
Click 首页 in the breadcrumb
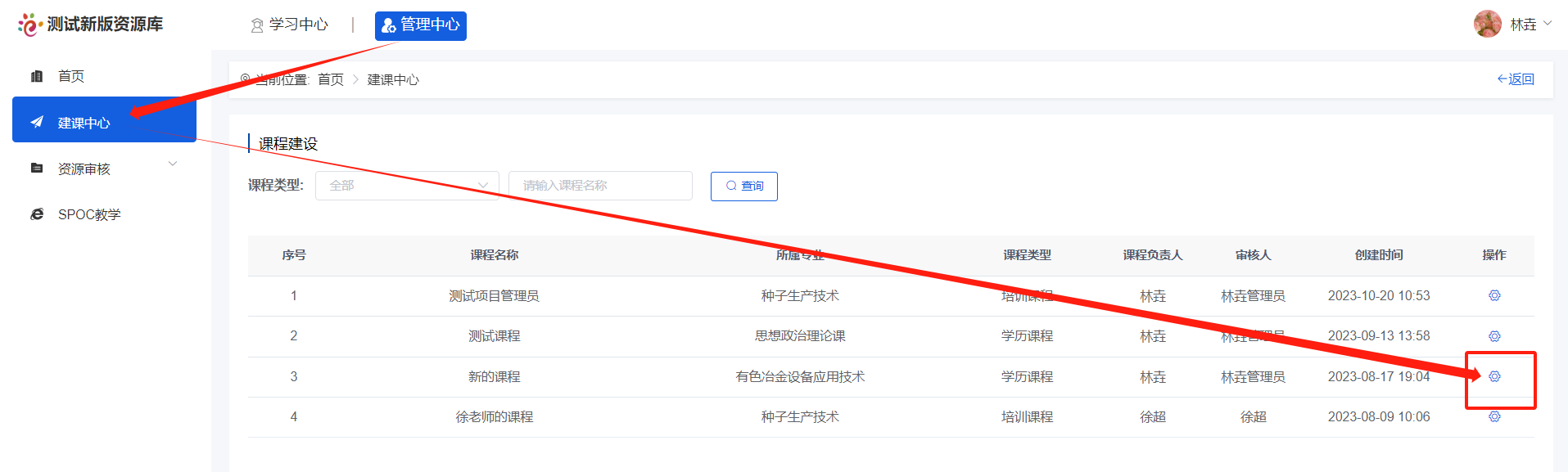[x=331, y=79]
